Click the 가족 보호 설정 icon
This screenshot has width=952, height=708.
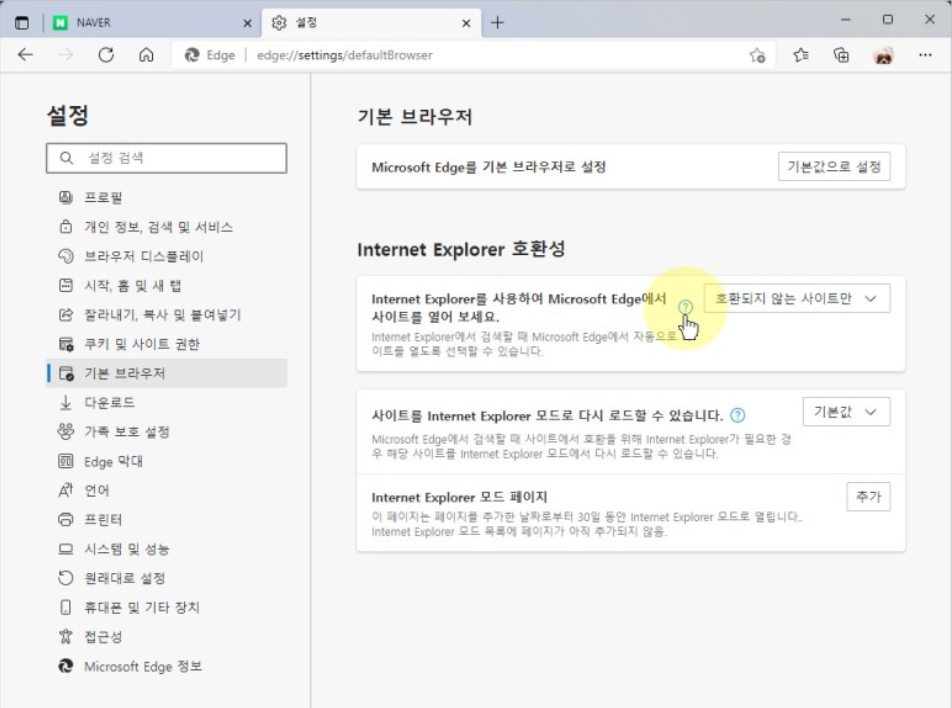pos(66,431)
